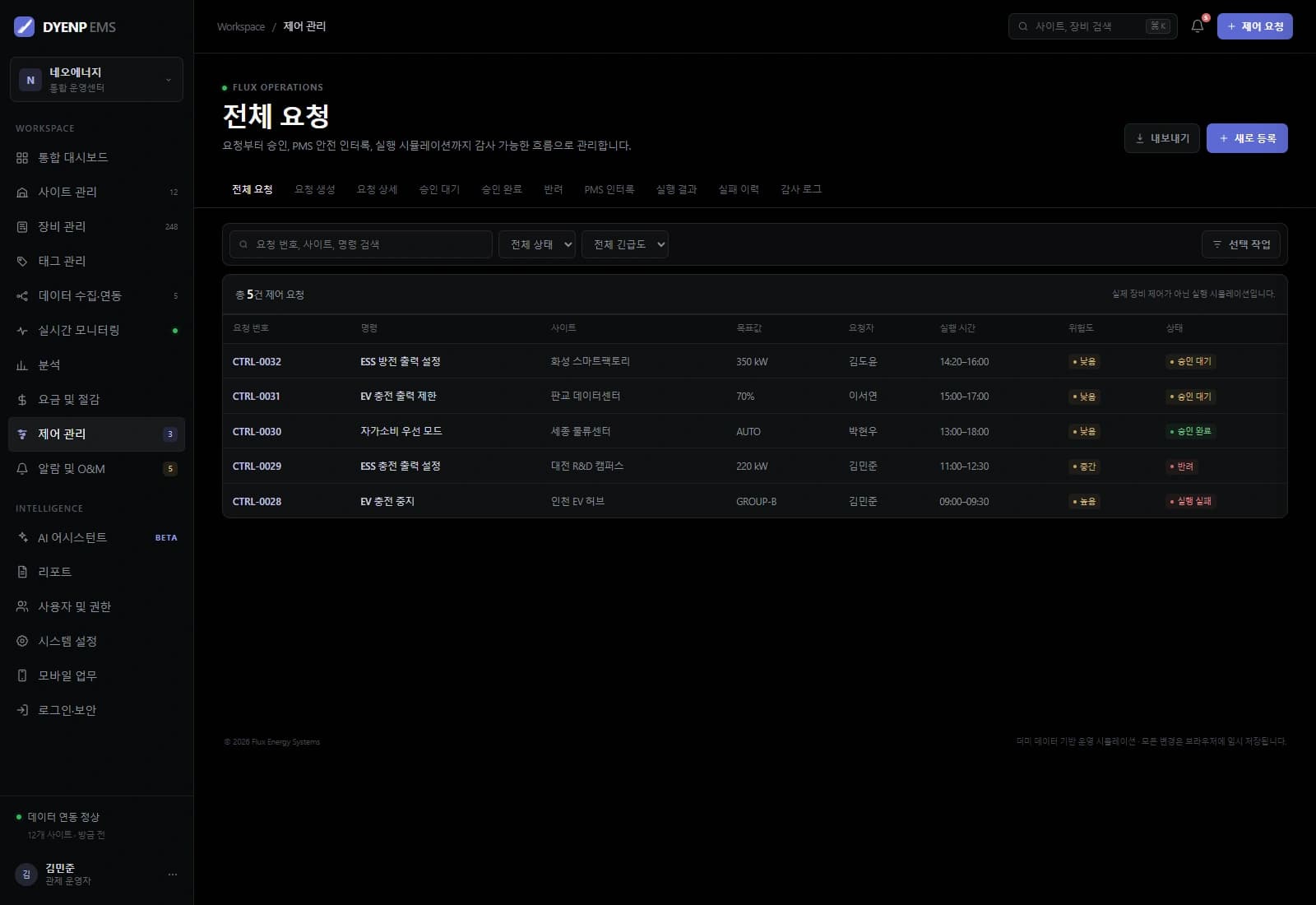Click the 데이터 수집·연동 share icon
Viewport: 1316px width, 905px height.
(x=22, y=295)
